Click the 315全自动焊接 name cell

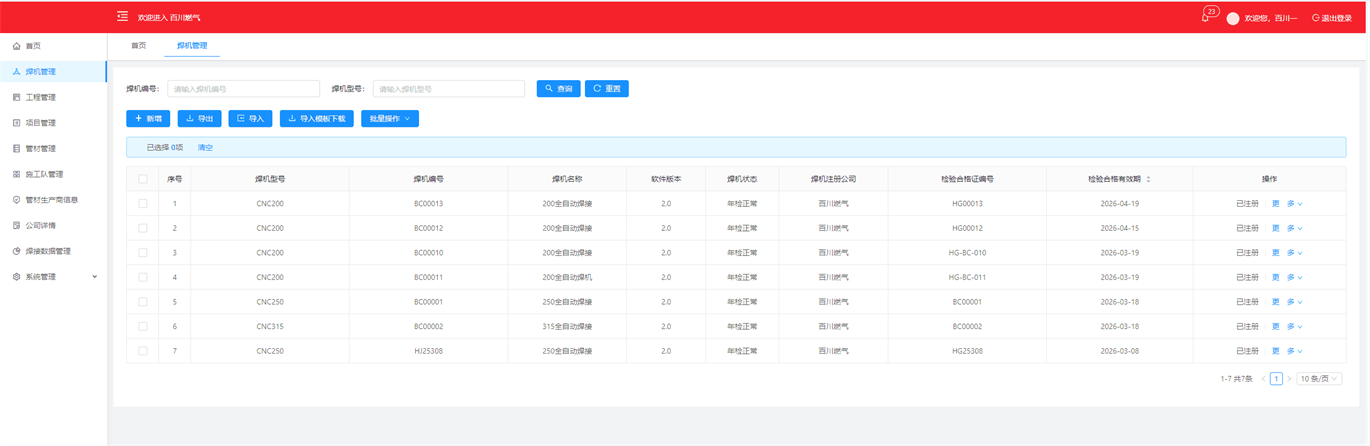point(567,326)
